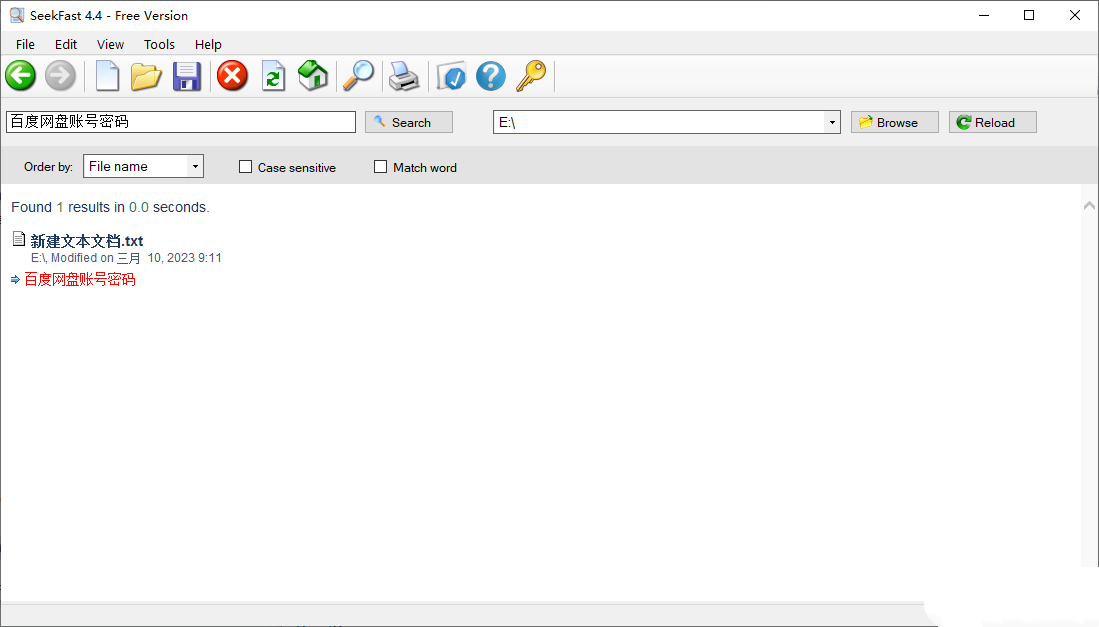Click the Search button
Viewport: 1099px width, 627px height.
pyautogui.click(x=409, y=122)
